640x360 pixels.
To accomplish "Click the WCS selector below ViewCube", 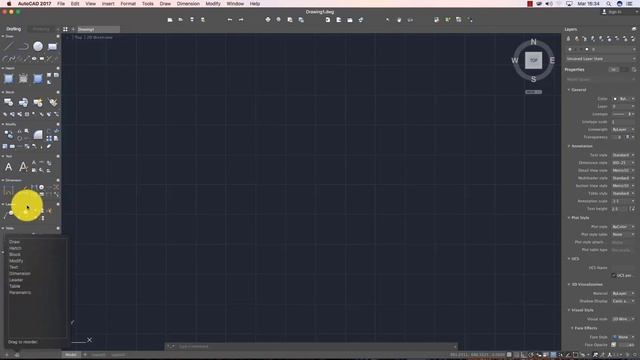I will 533,92.
